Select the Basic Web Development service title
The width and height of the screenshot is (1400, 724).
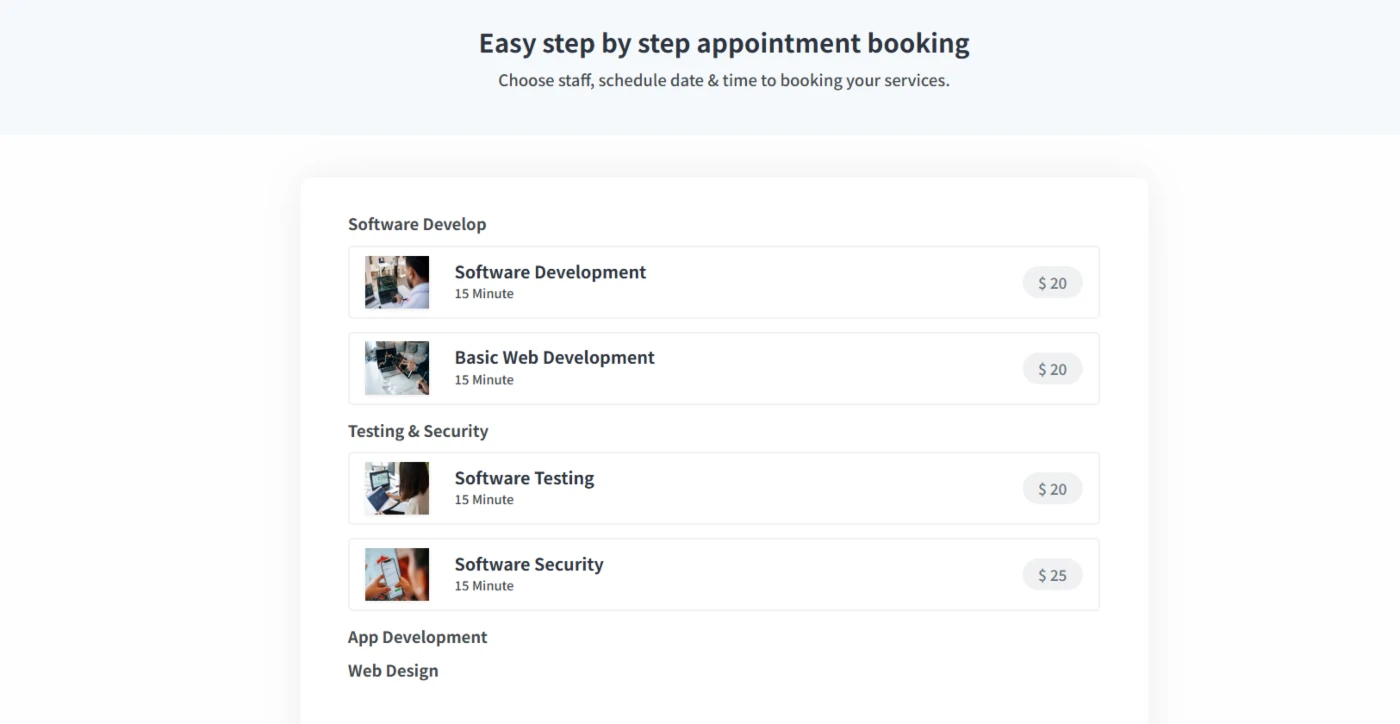pos(554,358)
